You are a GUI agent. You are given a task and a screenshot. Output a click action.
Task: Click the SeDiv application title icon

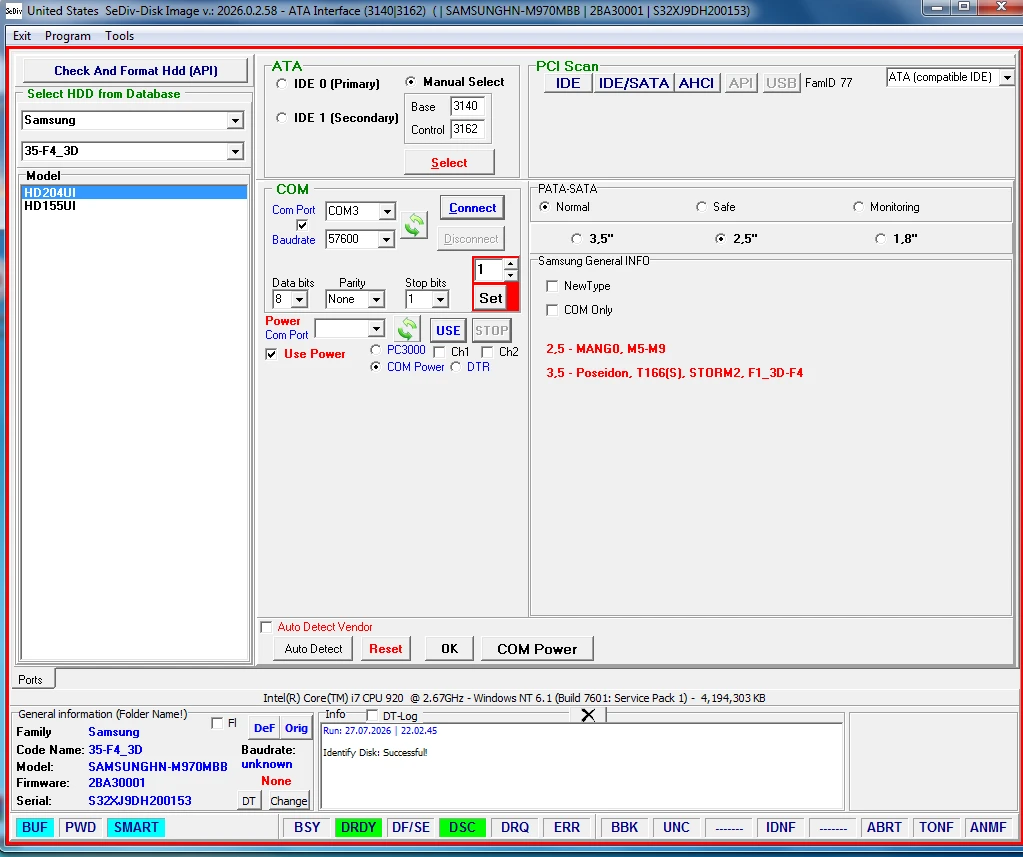point(13,10)
